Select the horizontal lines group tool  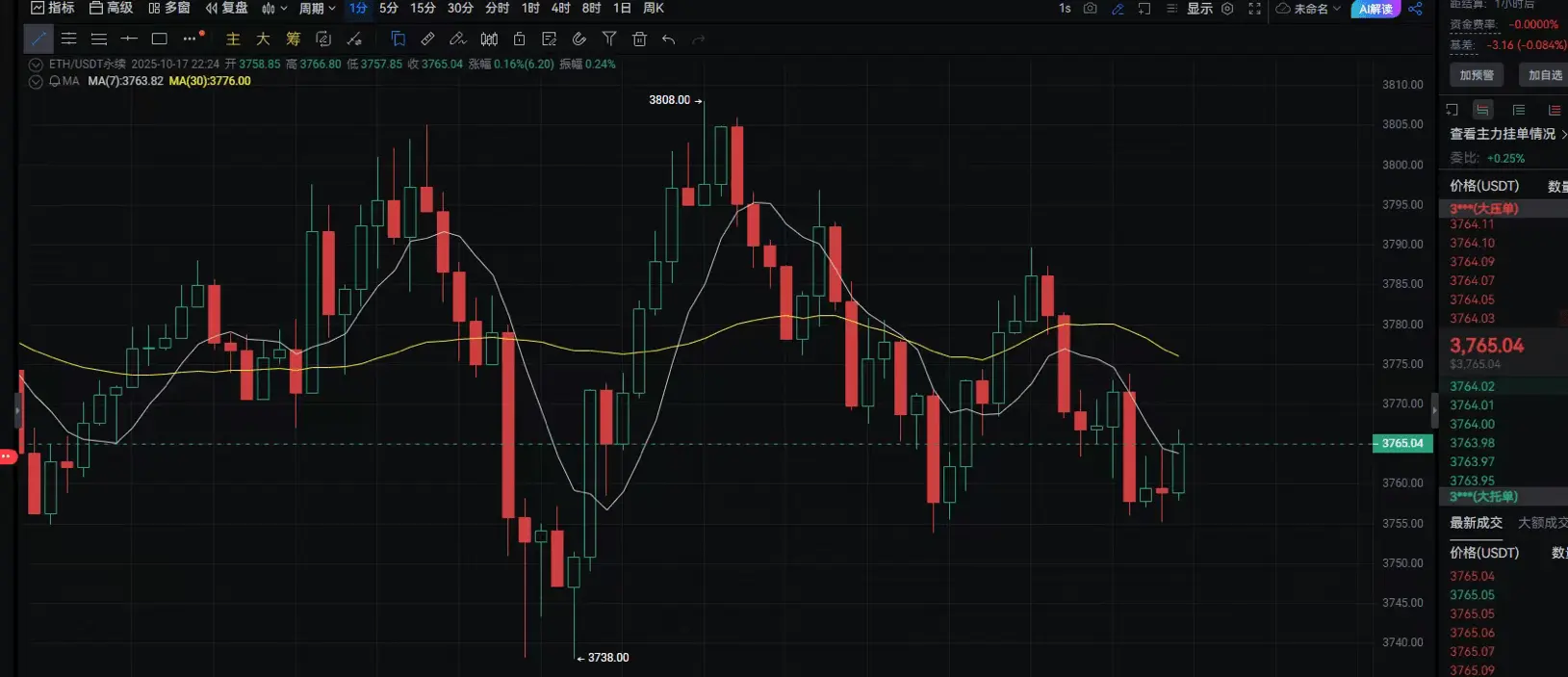point(99,39)
